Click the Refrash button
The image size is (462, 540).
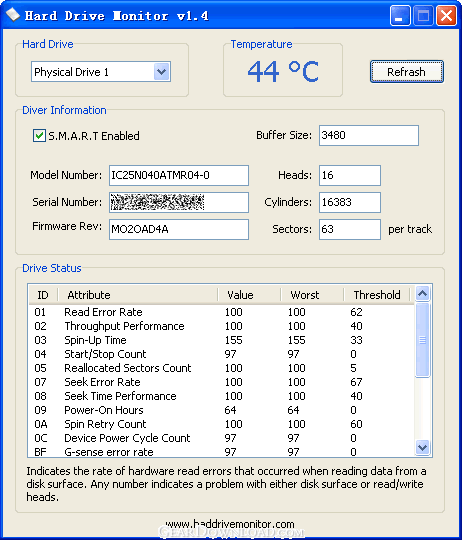pyautogui.click(x=407, y=72)
